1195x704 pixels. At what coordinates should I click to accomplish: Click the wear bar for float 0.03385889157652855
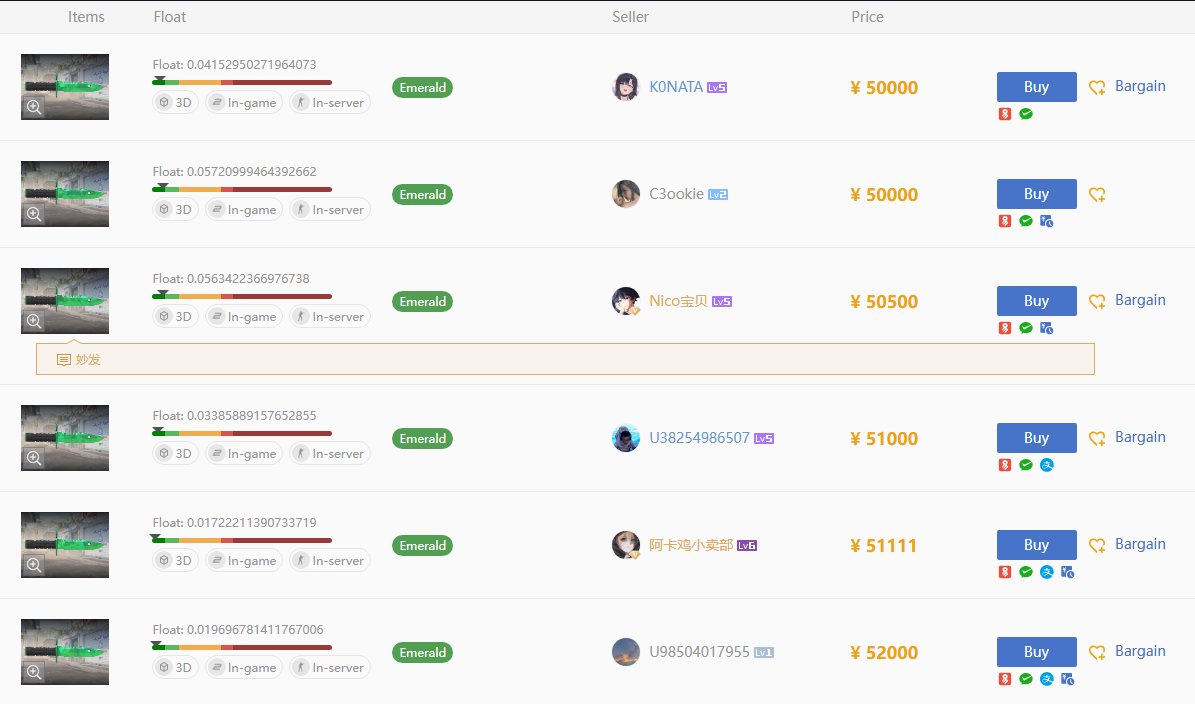point(242,433)
